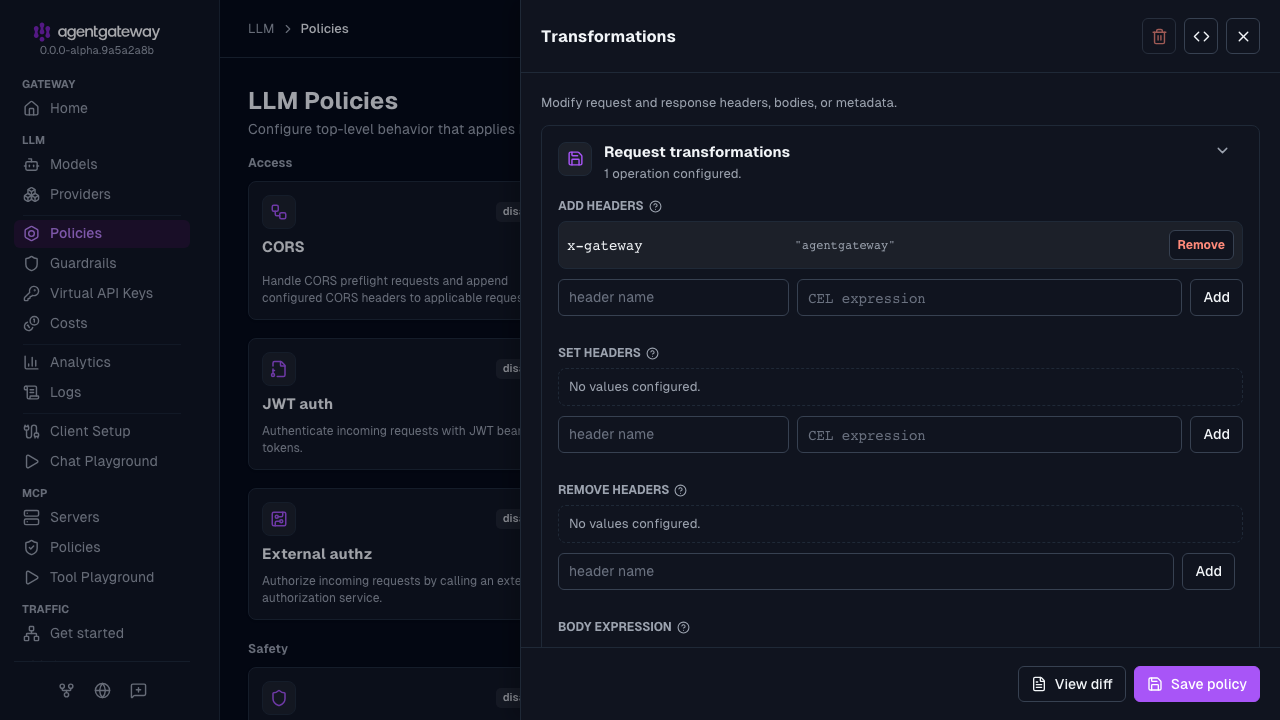This screenshot has height=720, width=1280.
Task: Remove the x-gateway header
Action: click(1201, 245)
